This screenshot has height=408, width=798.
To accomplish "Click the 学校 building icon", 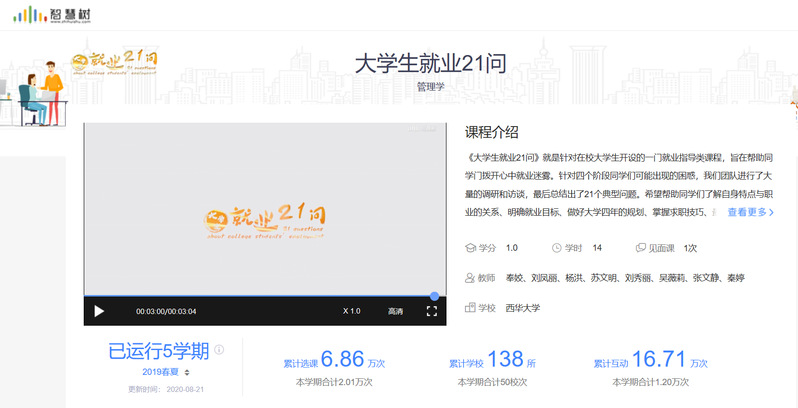I will pos(470,308).
